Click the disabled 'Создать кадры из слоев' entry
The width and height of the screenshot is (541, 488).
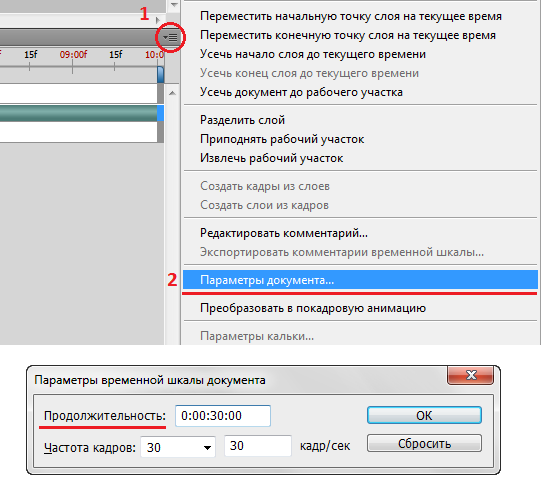pos(265,186)
